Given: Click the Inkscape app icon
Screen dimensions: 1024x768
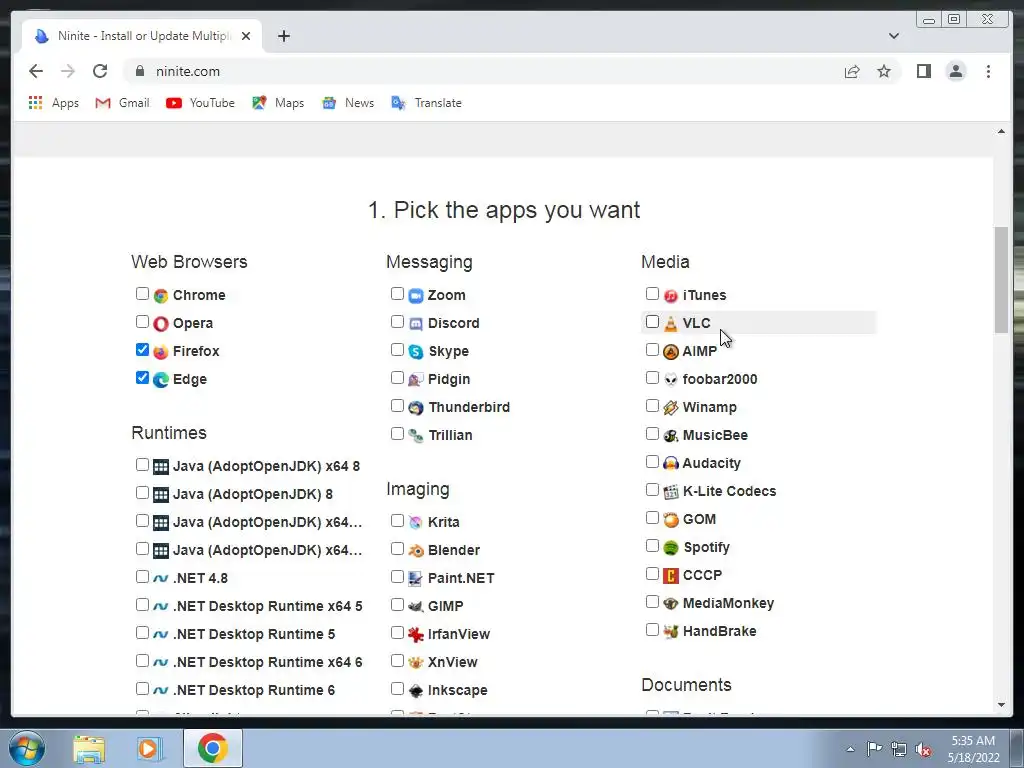Looking at the screenshot, I should (416, 691).
